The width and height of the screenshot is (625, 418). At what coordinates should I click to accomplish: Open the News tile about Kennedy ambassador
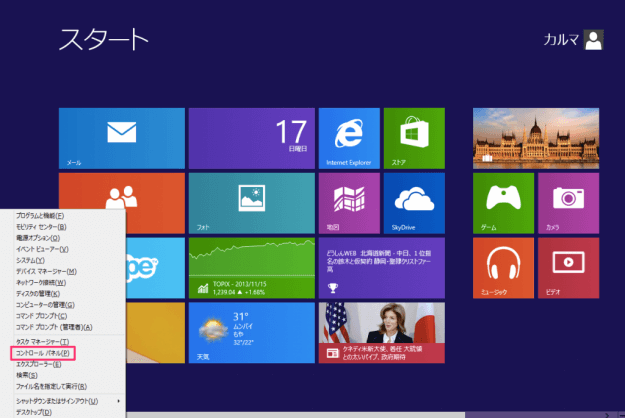tap(382, 333)
